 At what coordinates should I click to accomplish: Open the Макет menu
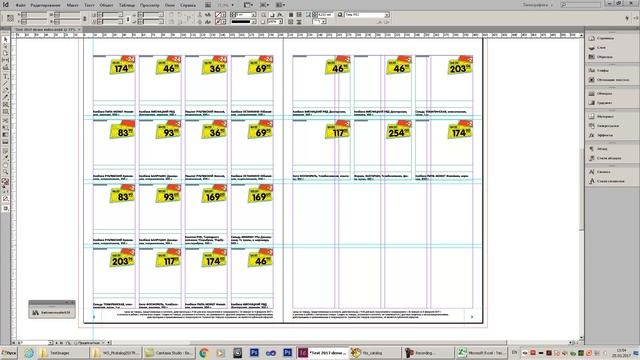click(72, 5)
